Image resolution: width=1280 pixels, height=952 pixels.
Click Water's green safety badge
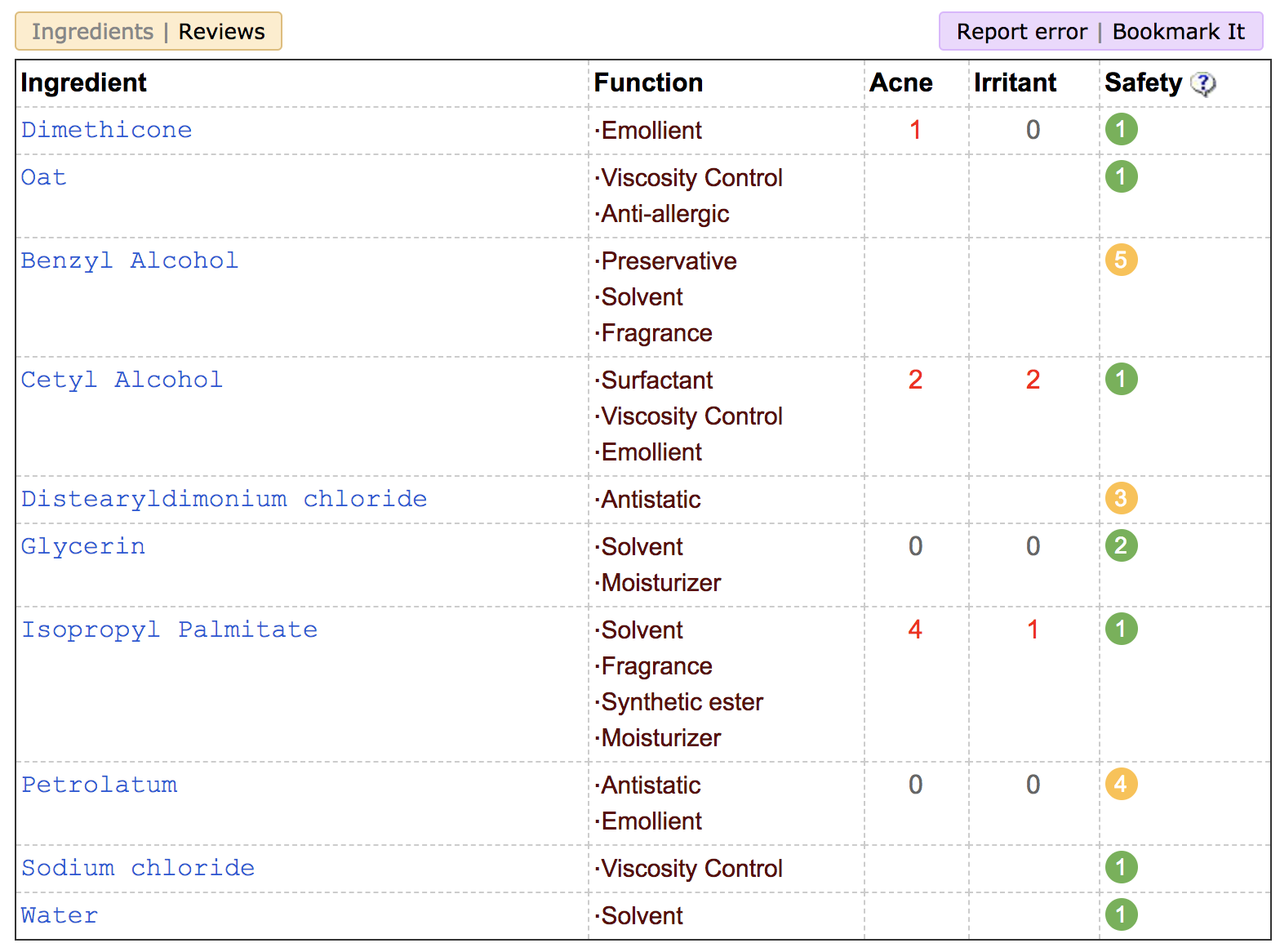click(1122, 914)
